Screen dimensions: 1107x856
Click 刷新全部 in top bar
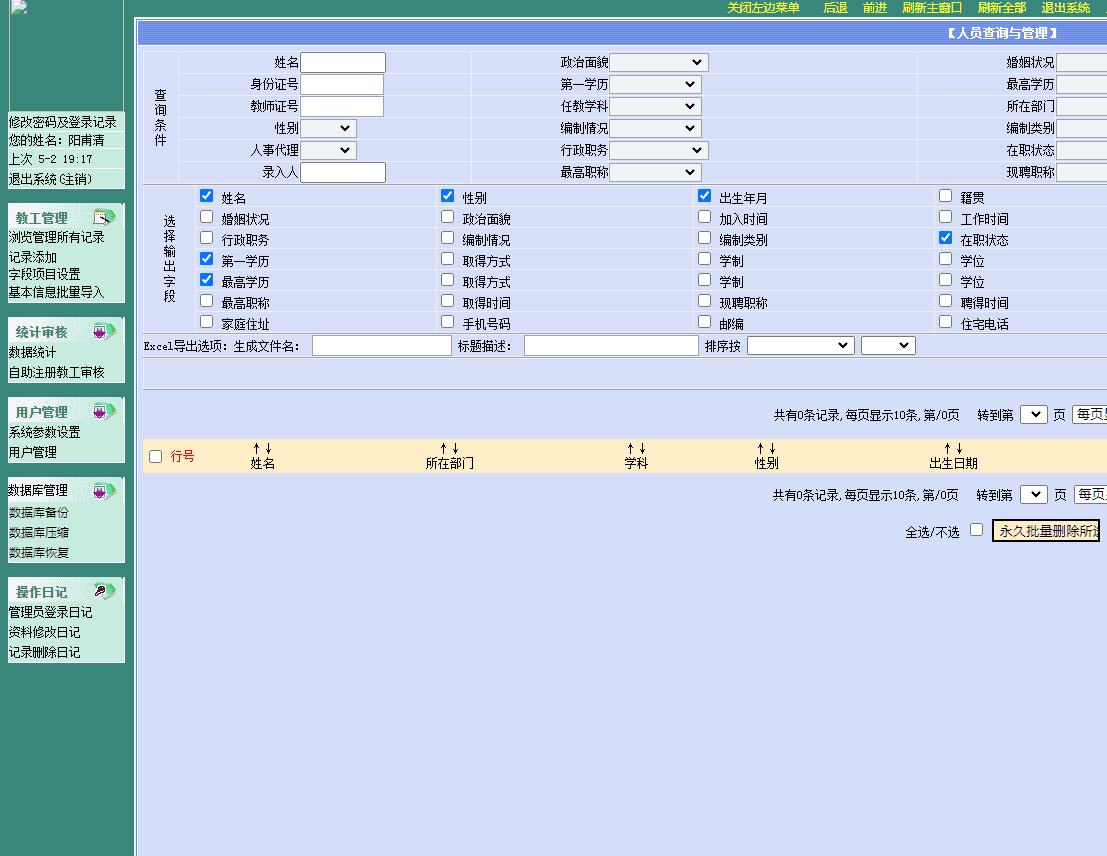[1002, 8]
